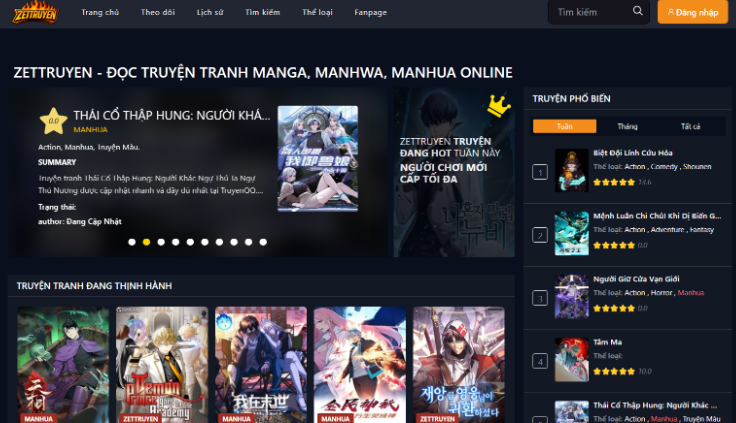Go to Lịch sử page
Image resolution: width=736 pixels, height=423 pixels.
pyautogui.click(x=210, y=12)
